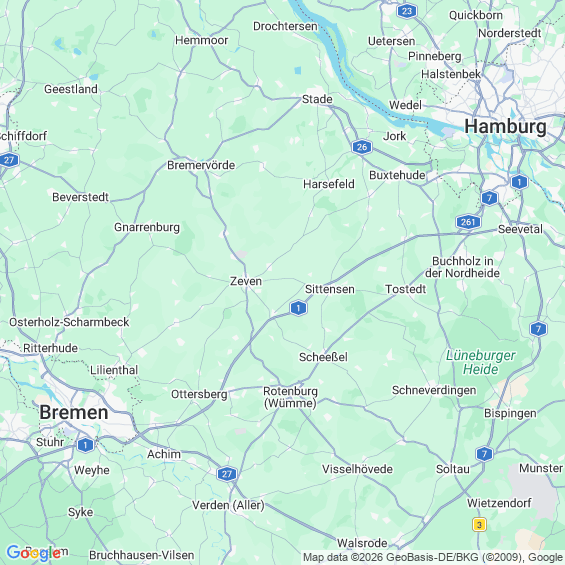565x565 pixels.
Task: Click the A23 highway shield near Quickborn
Action: [x=406, y=11]
